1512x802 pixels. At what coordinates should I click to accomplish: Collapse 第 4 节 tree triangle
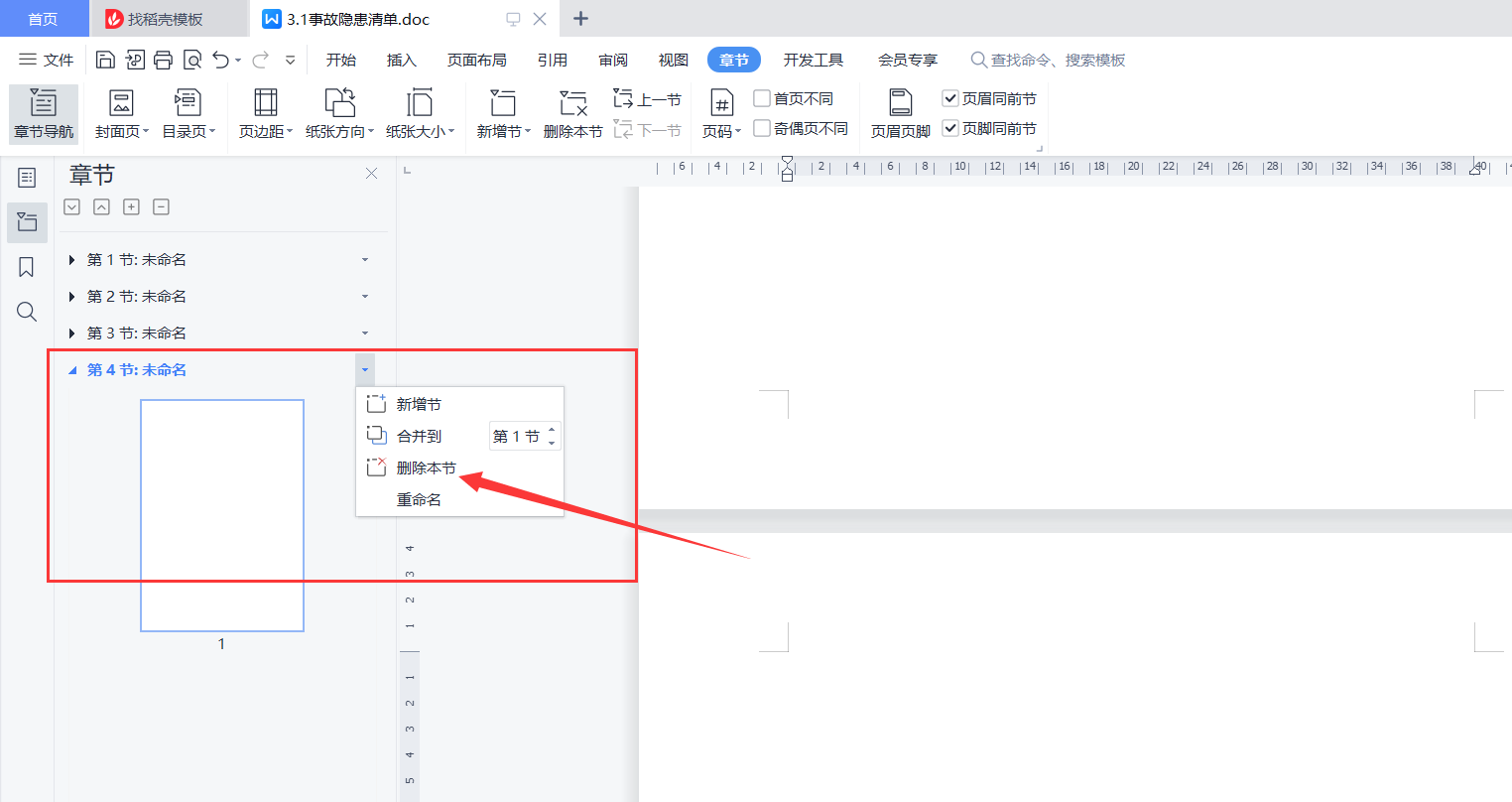coord(72,370)
